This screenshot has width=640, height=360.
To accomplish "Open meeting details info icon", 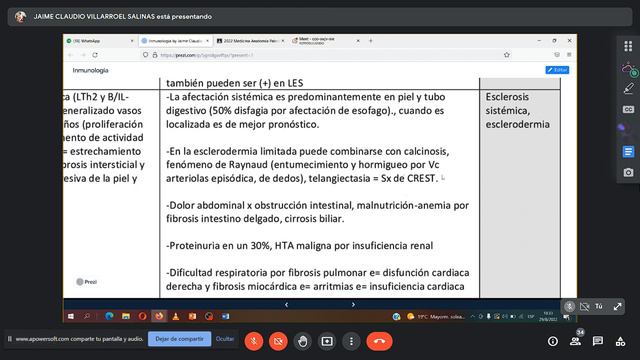I will click(553, 341).
